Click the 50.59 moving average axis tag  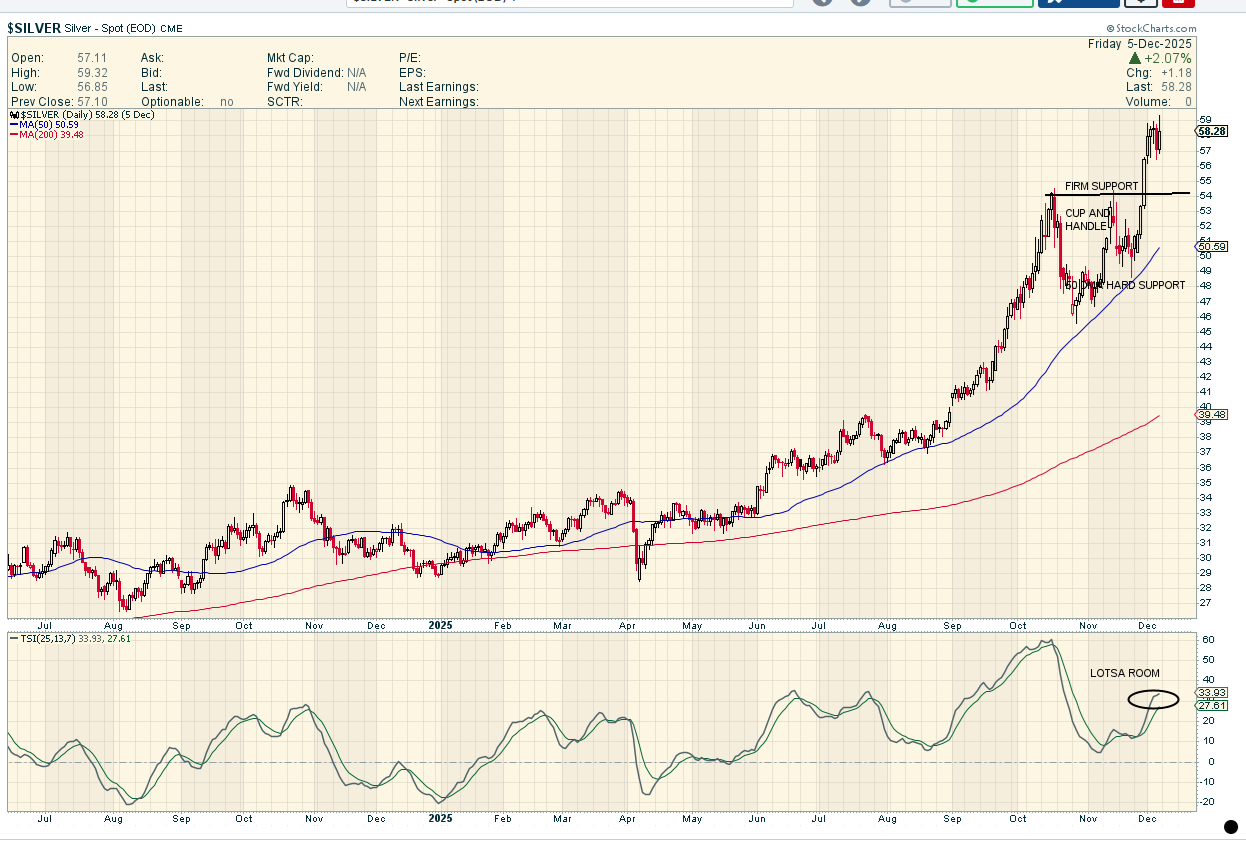(1211, 246)
